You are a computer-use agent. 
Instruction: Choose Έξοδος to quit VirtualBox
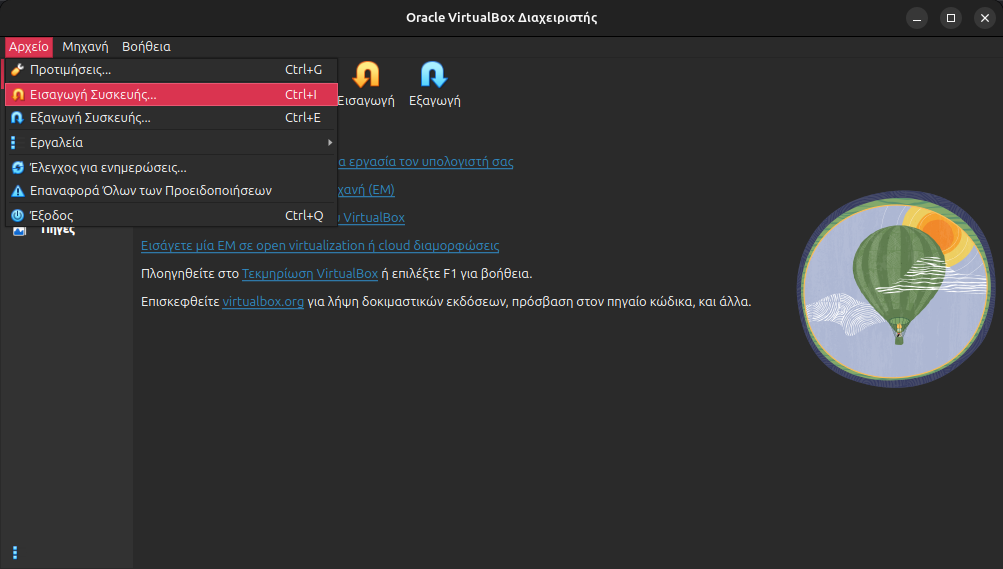[x=171, y=215]
